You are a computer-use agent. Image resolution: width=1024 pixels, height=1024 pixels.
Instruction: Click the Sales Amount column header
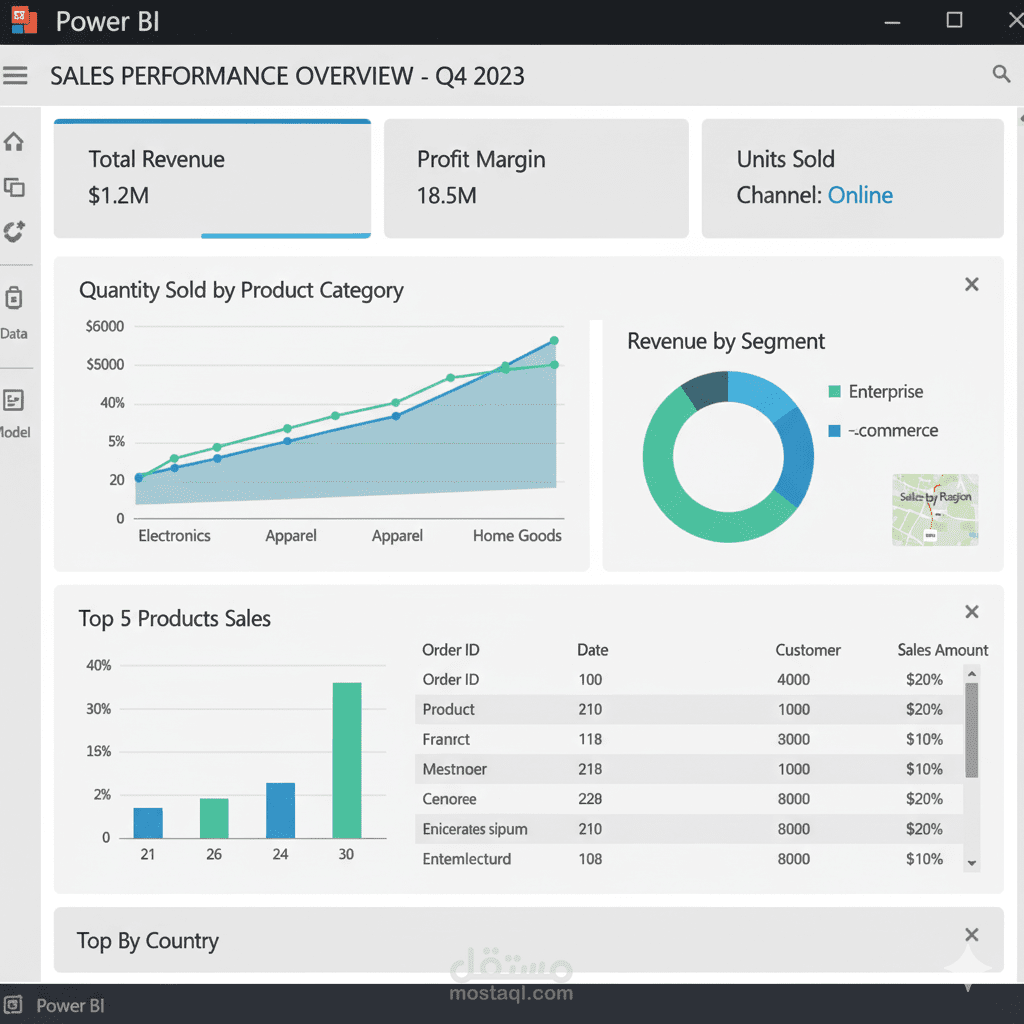pyautogui.click(x=942, y=650)
